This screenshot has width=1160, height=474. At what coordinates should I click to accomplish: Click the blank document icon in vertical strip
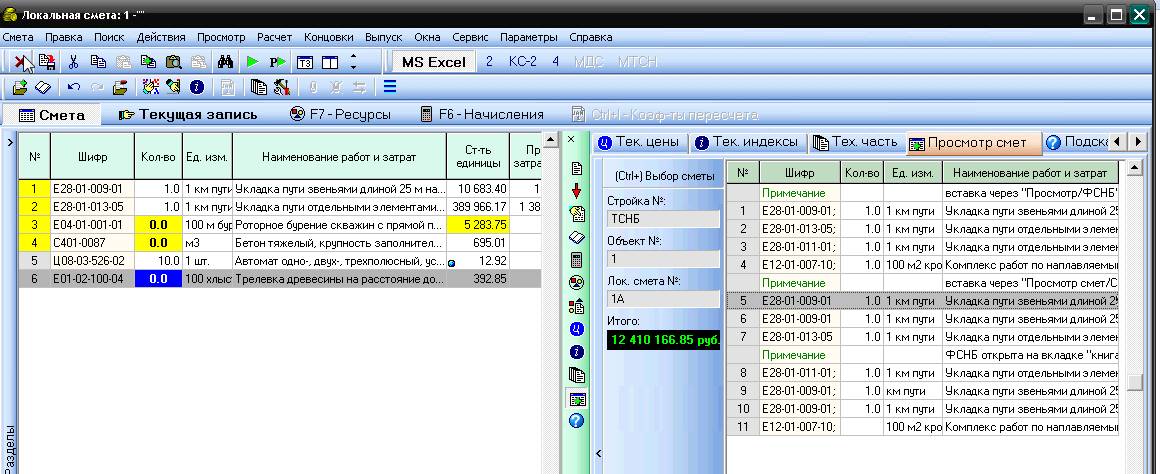coord(577,168)
